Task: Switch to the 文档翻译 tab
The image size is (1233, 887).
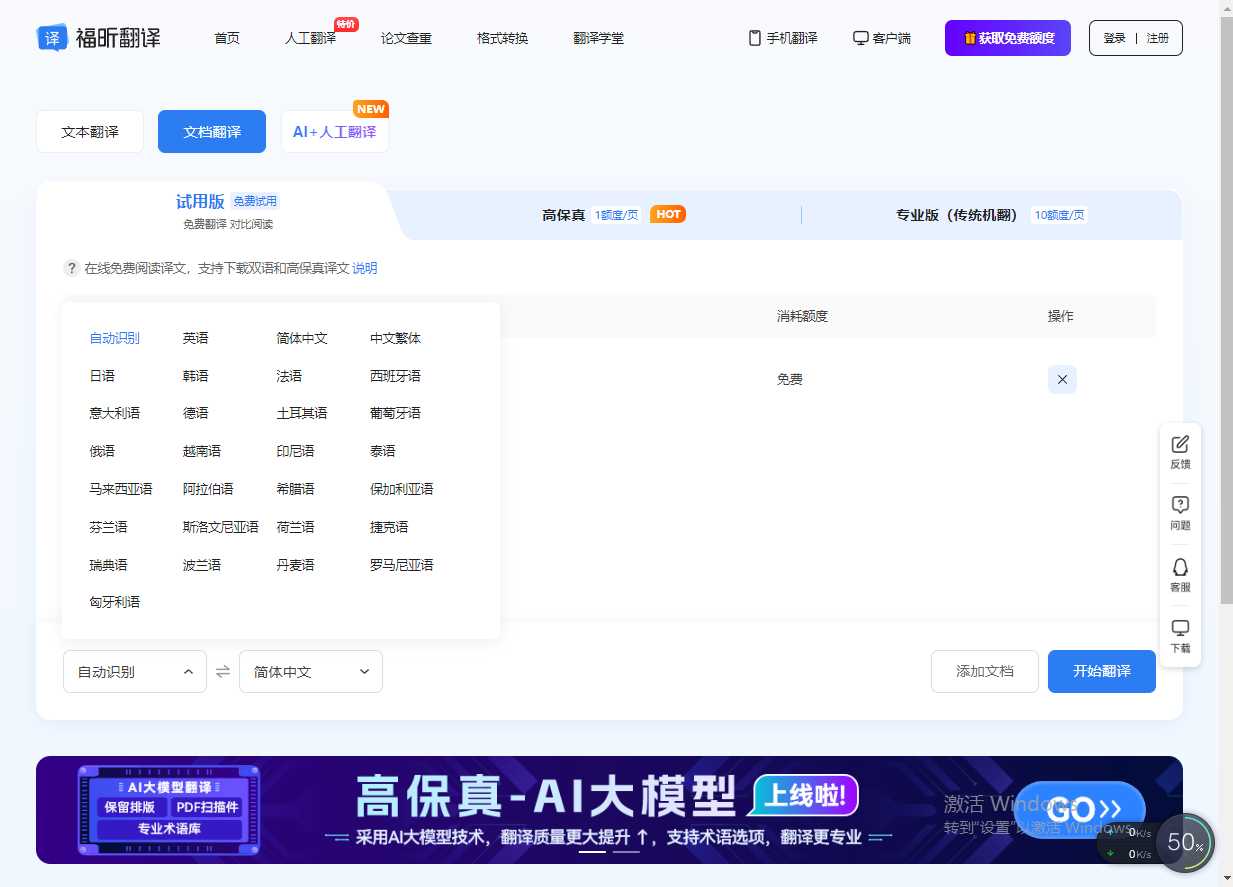Action: [212, 132]
